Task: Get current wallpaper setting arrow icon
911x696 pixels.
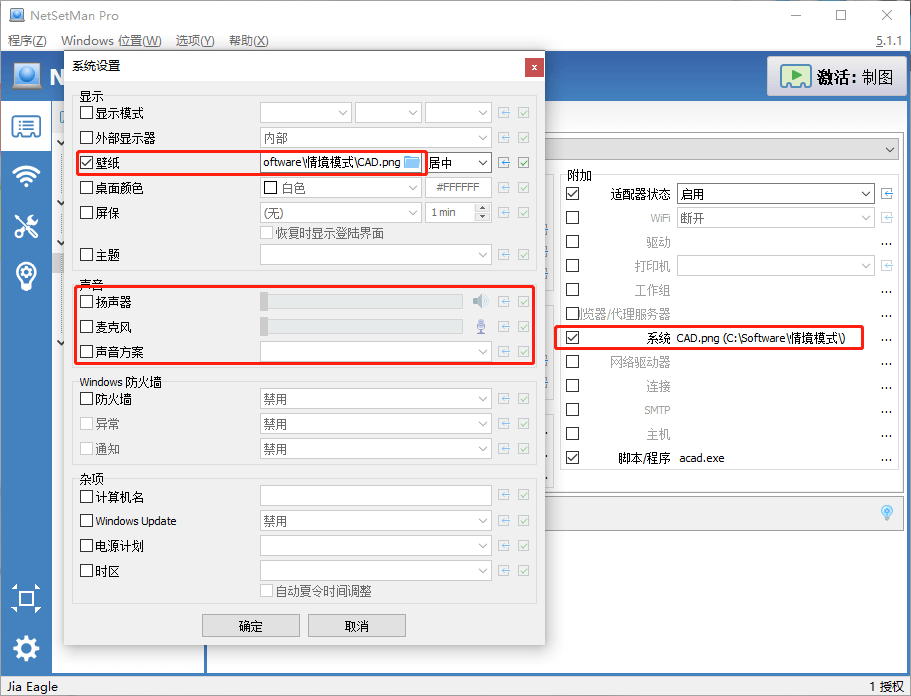Action: (x=504, y=163)
